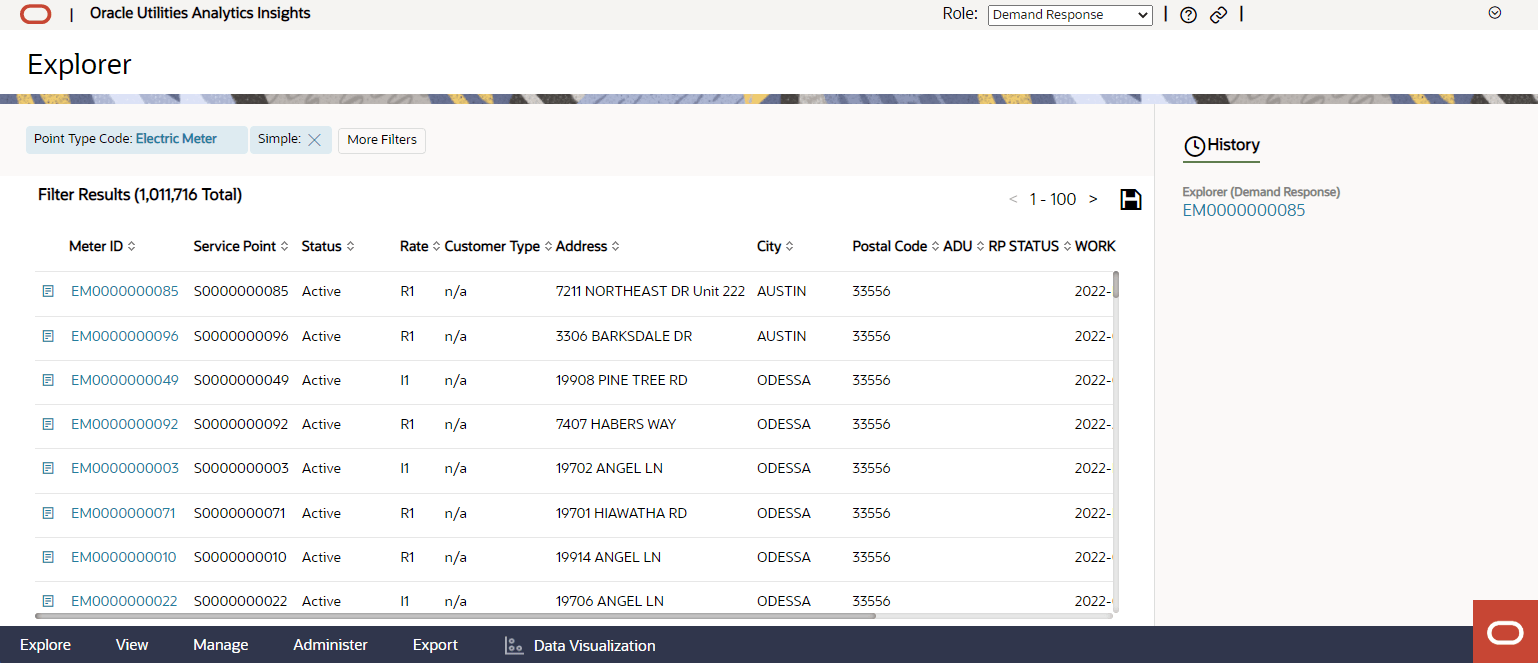
Task: Click the More Filters button
Action: [382, 140]
